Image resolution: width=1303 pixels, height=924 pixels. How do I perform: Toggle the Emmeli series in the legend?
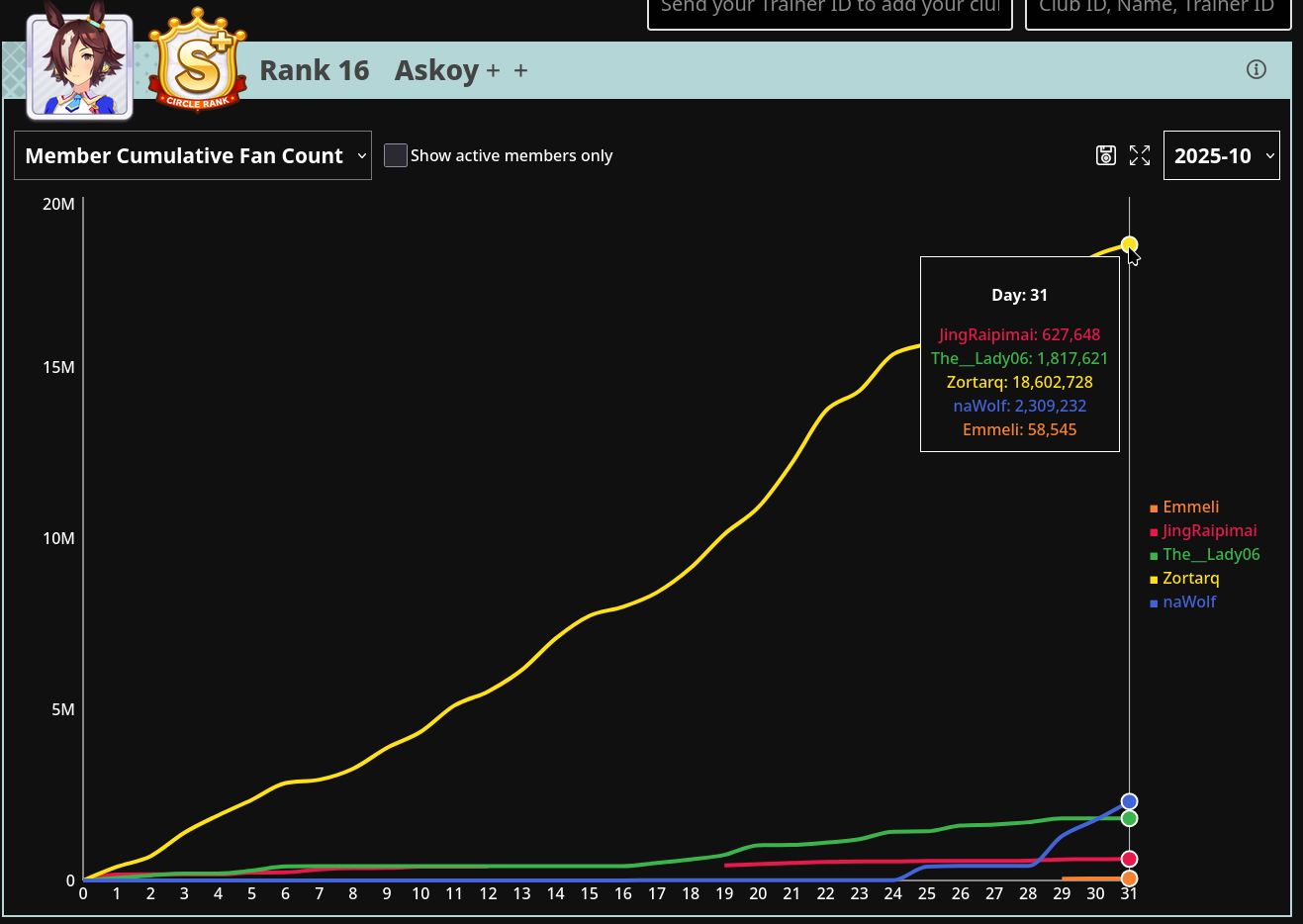click(x=1184, y=508)
